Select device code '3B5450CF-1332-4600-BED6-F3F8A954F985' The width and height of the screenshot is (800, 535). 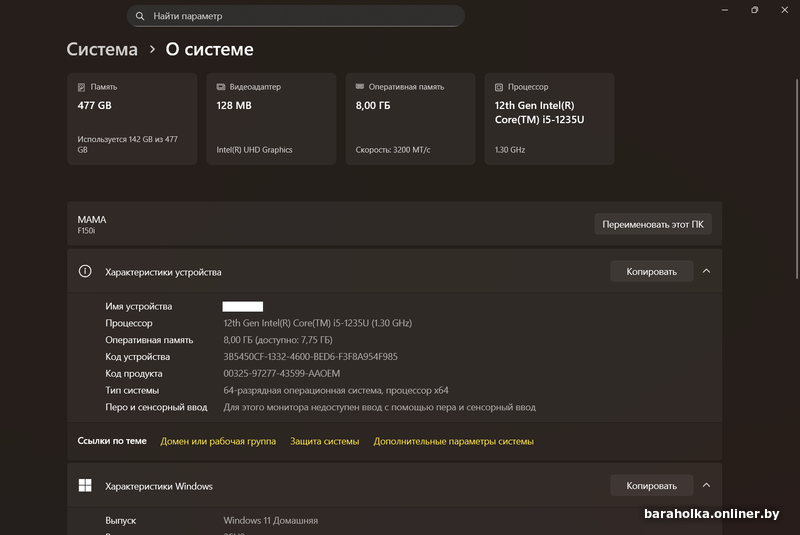pyautogui.click(x=310, y=356)
